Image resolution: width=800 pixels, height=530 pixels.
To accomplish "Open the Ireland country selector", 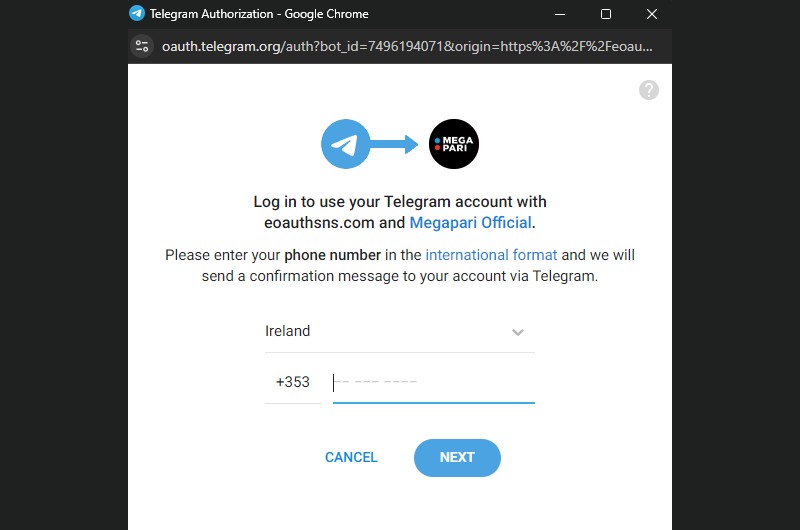I will [399, 332].
